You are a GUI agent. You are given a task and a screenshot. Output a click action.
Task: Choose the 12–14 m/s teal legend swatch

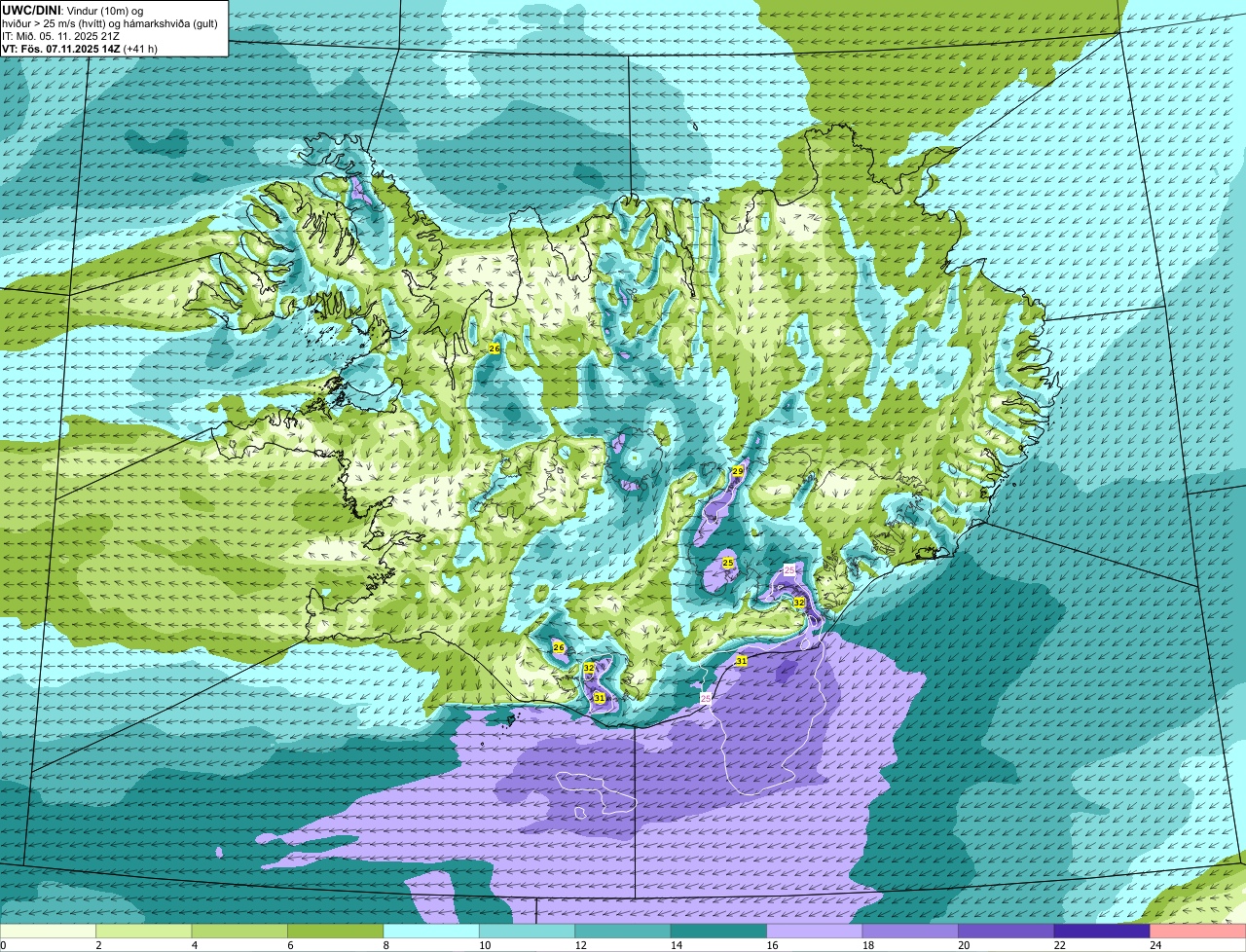click(623, 931)
